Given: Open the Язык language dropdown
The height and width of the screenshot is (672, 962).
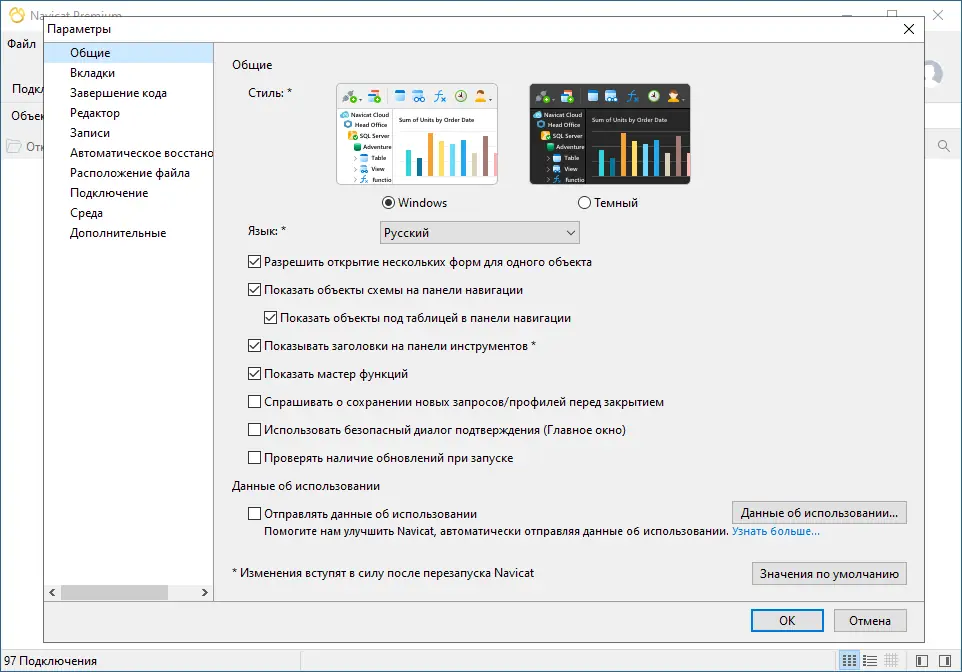Looking at the screenshot, I should click(480, 233).
